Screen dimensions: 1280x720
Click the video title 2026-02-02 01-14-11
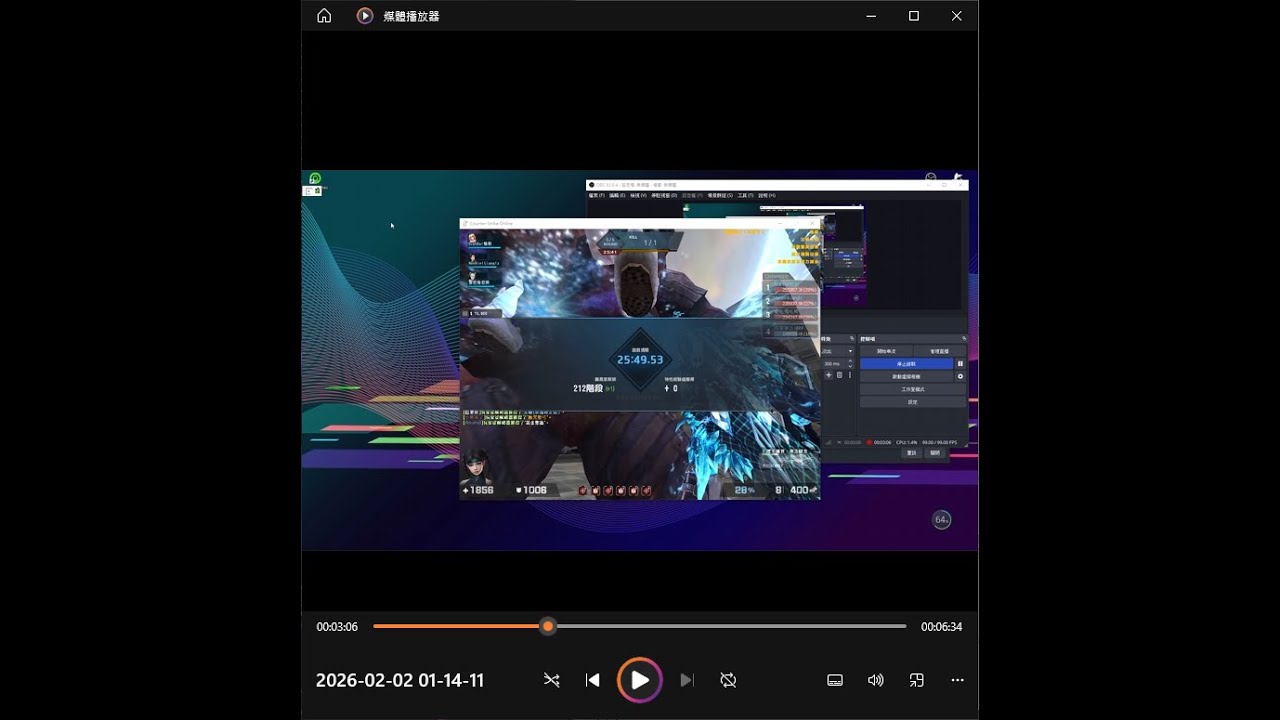coord(400,680)
